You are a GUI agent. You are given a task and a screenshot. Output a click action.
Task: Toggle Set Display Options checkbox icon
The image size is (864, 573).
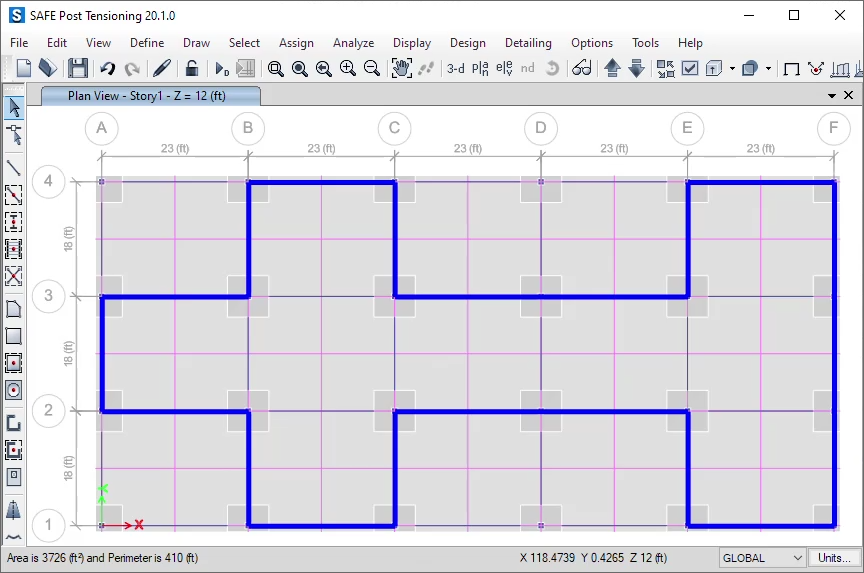click(x=690, y=68)
